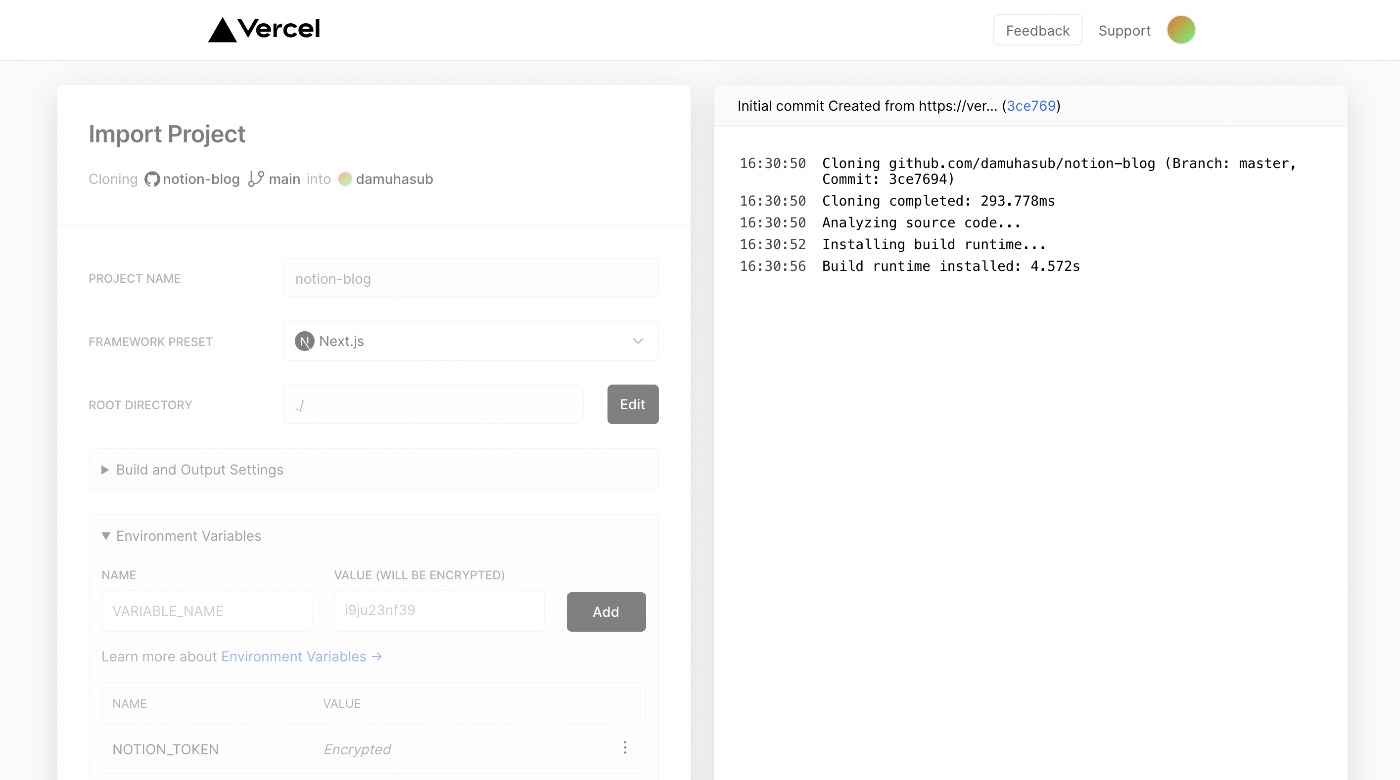Click the git branch icon beside main

tap(256, 179)
